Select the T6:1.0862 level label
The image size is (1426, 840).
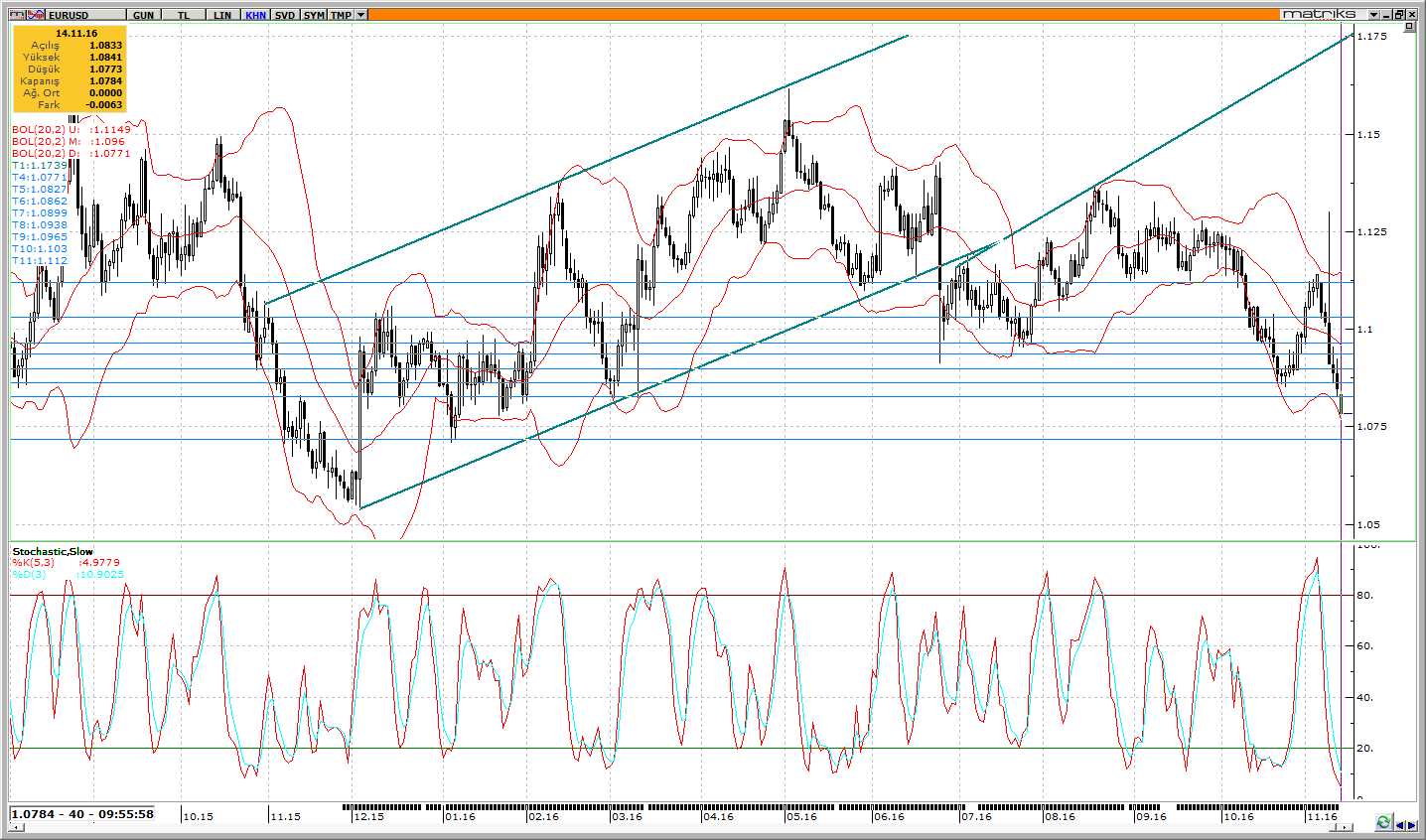click(40, 202)
